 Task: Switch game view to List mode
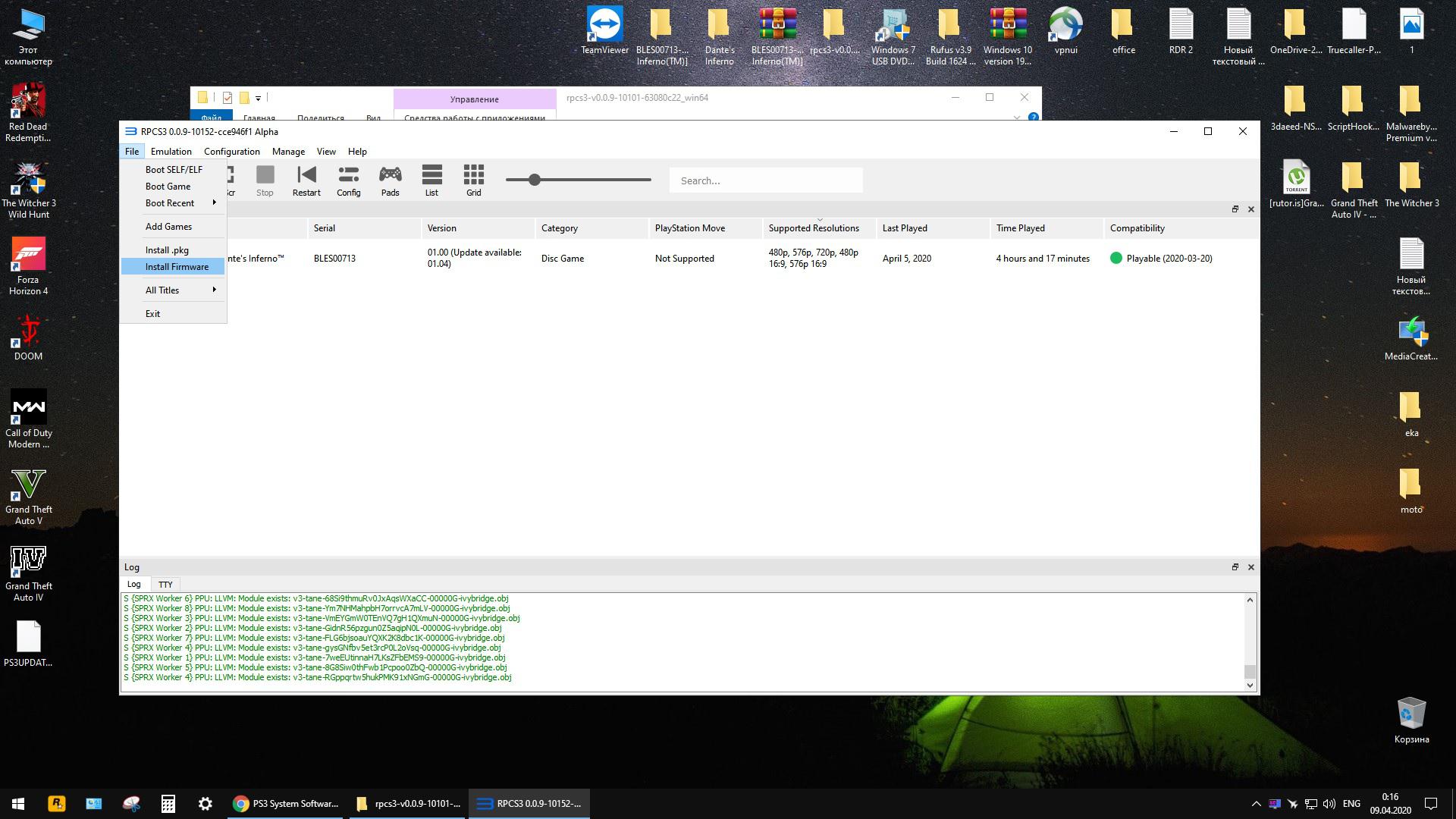coord(431,180)
